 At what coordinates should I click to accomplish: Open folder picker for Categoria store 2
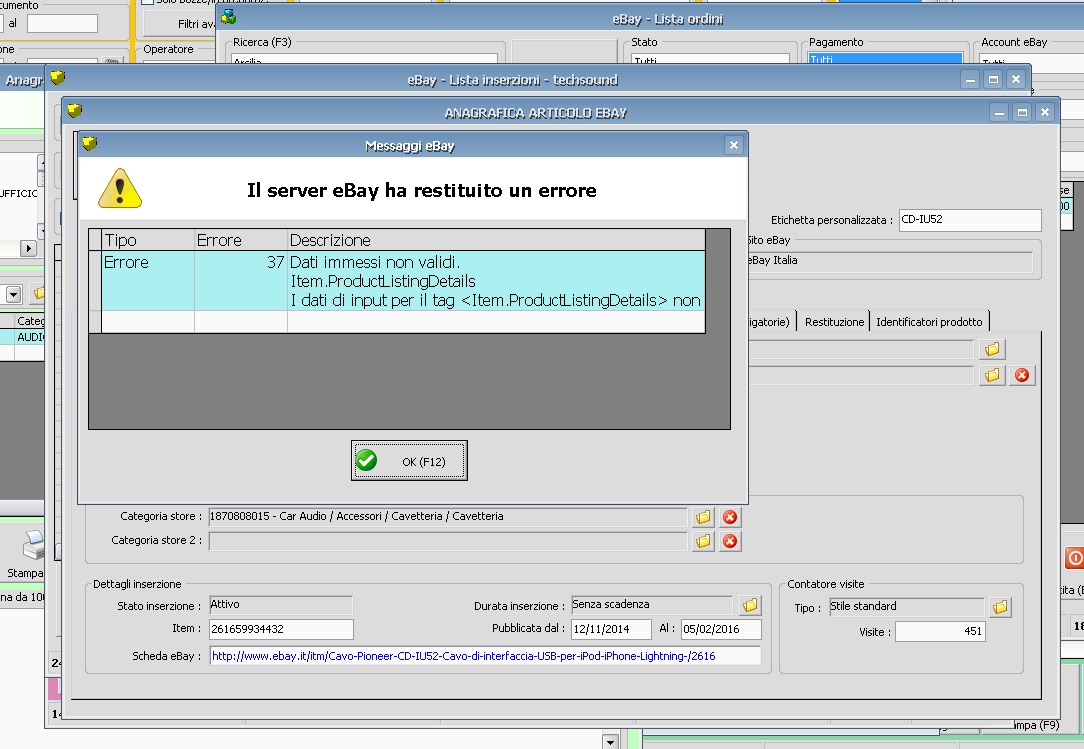(703, 541)
